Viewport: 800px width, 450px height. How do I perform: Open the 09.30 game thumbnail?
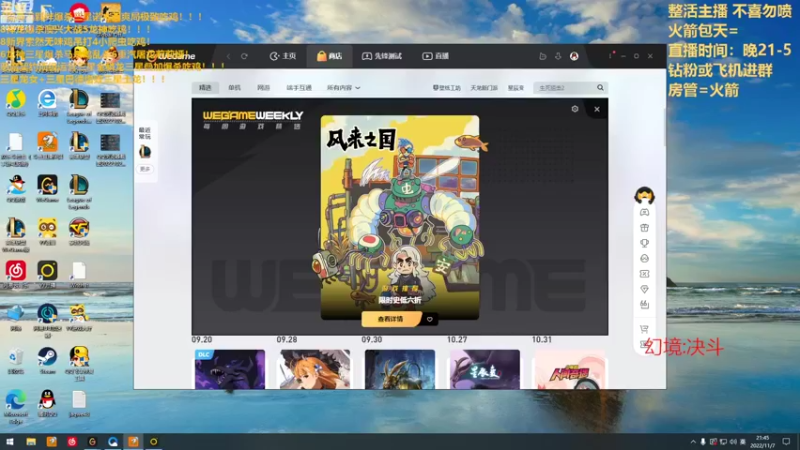coord(400,369)
